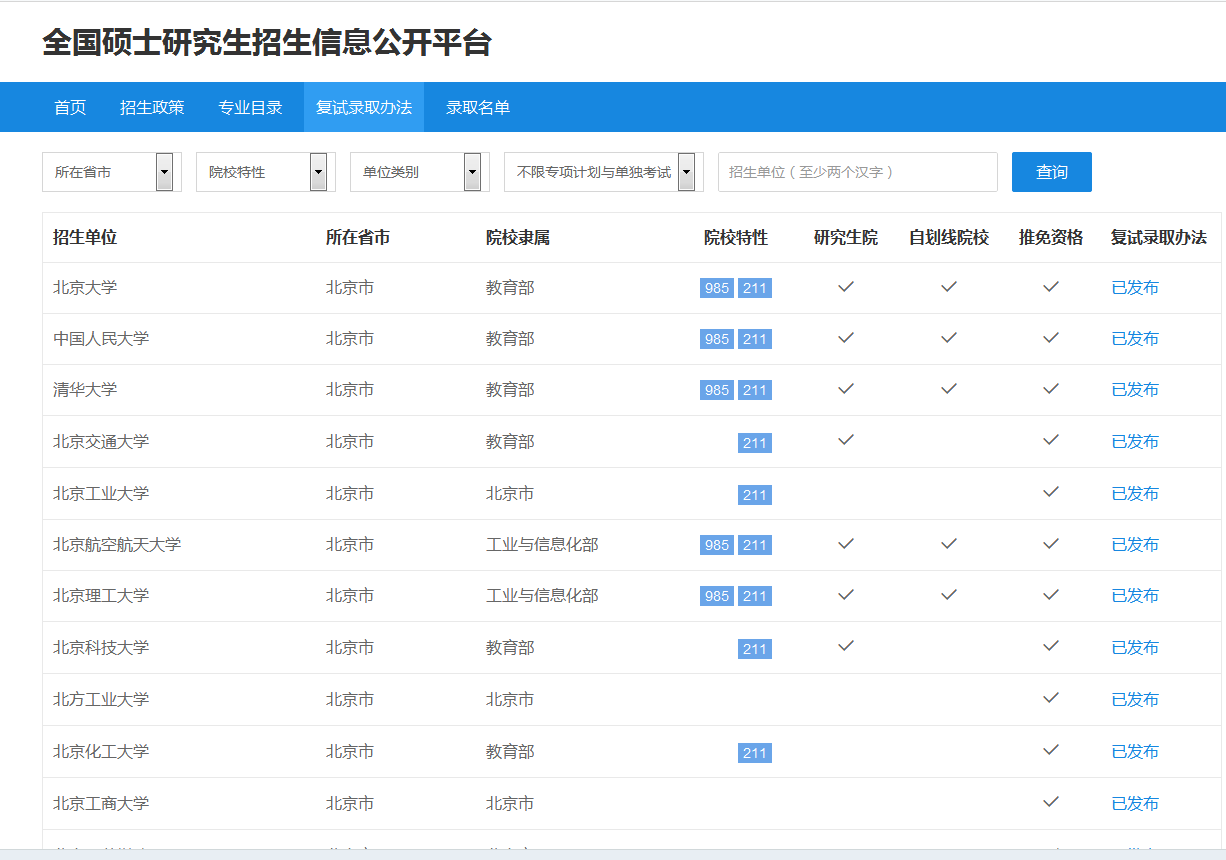The image size is (1226, 860).
Task: Open 已发布 link for 北京航空航天大学
Action: click(x=1135, y=545)
